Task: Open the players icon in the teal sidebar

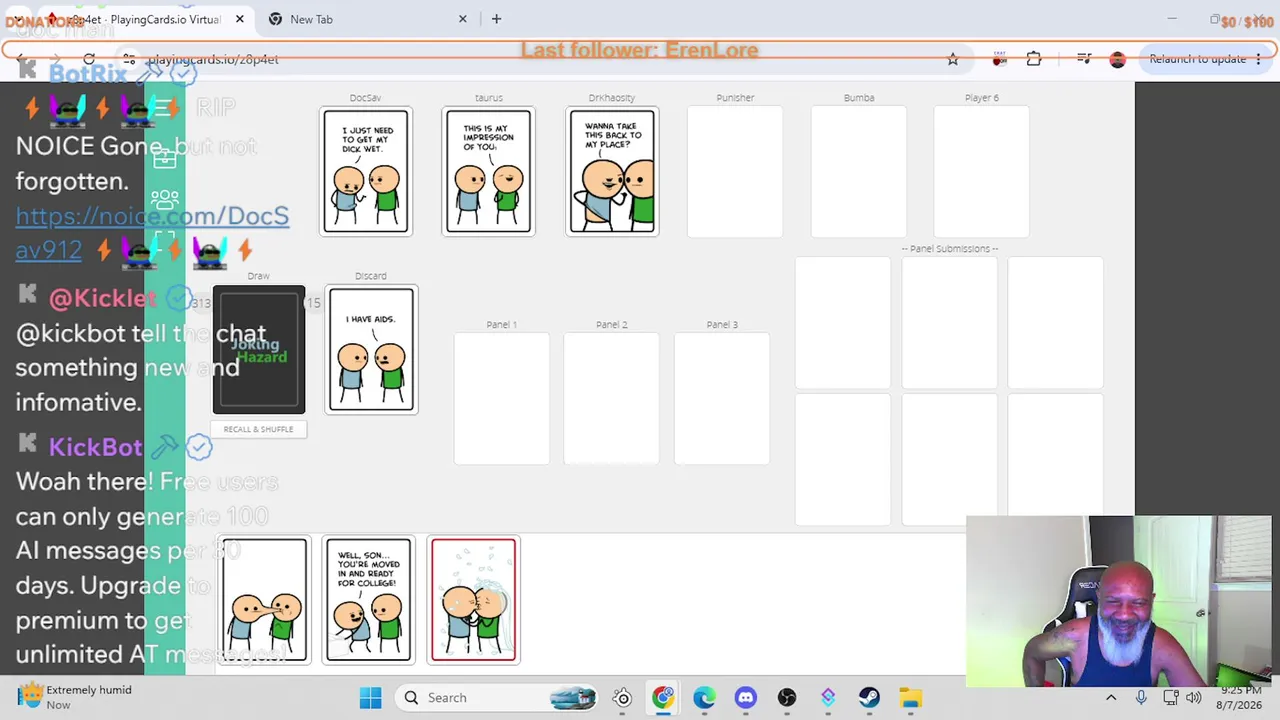Action: [165, 200]
